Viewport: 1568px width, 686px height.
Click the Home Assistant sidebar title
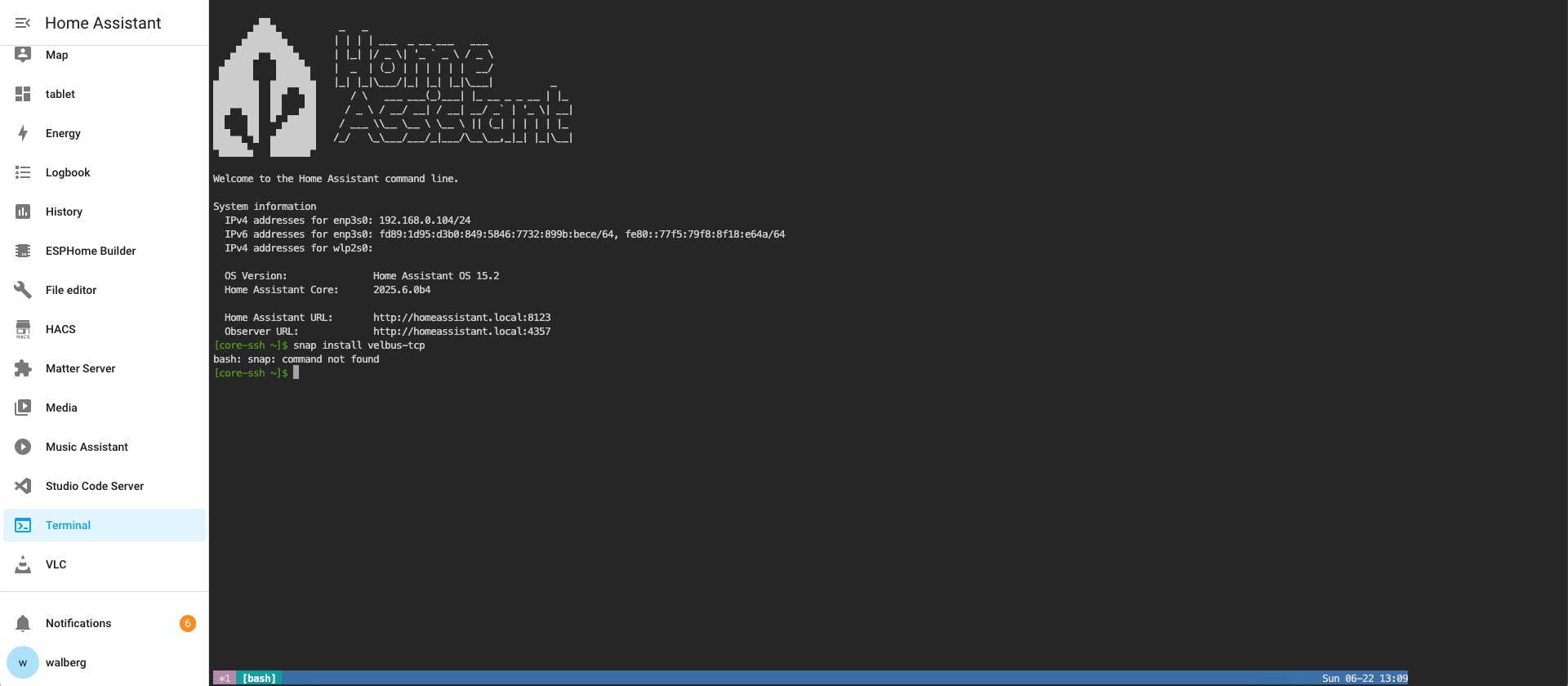(103, 23)
